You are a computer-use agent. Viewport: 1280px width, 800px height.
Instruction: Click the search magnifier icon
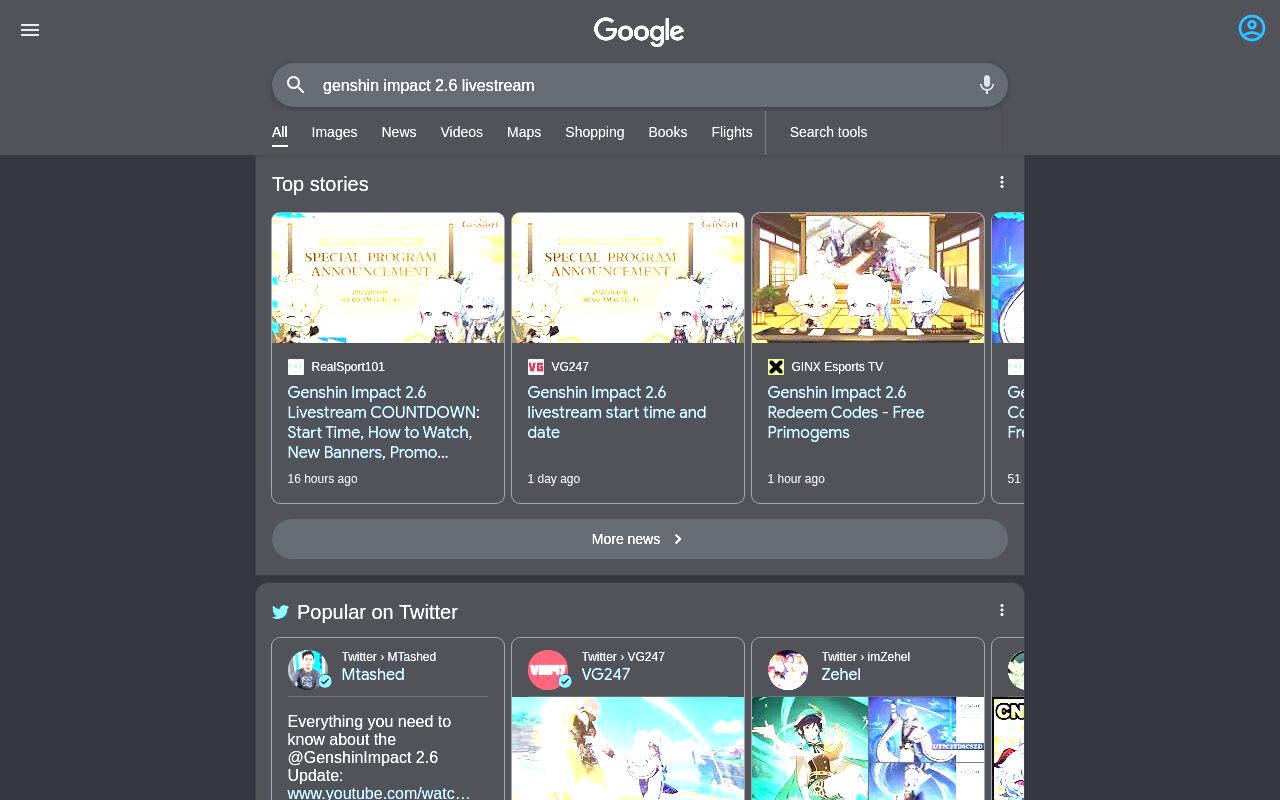point(295,85)
